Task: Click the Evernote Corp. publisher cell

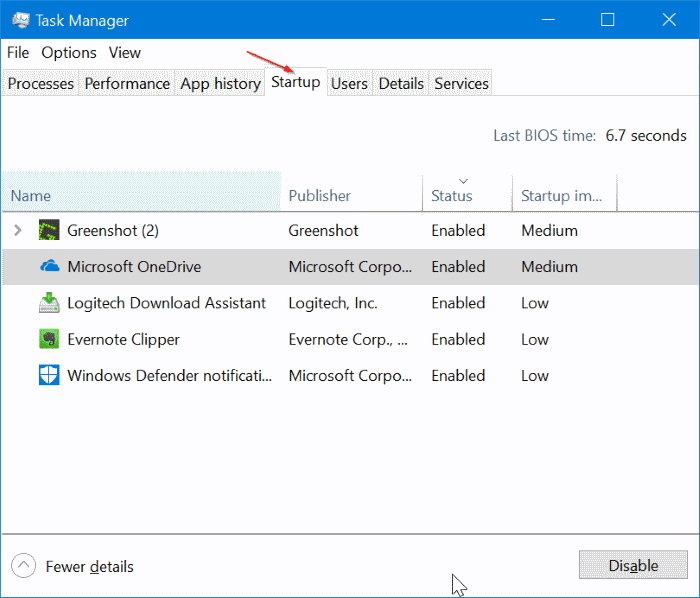Action: click(x=348, y=339)
